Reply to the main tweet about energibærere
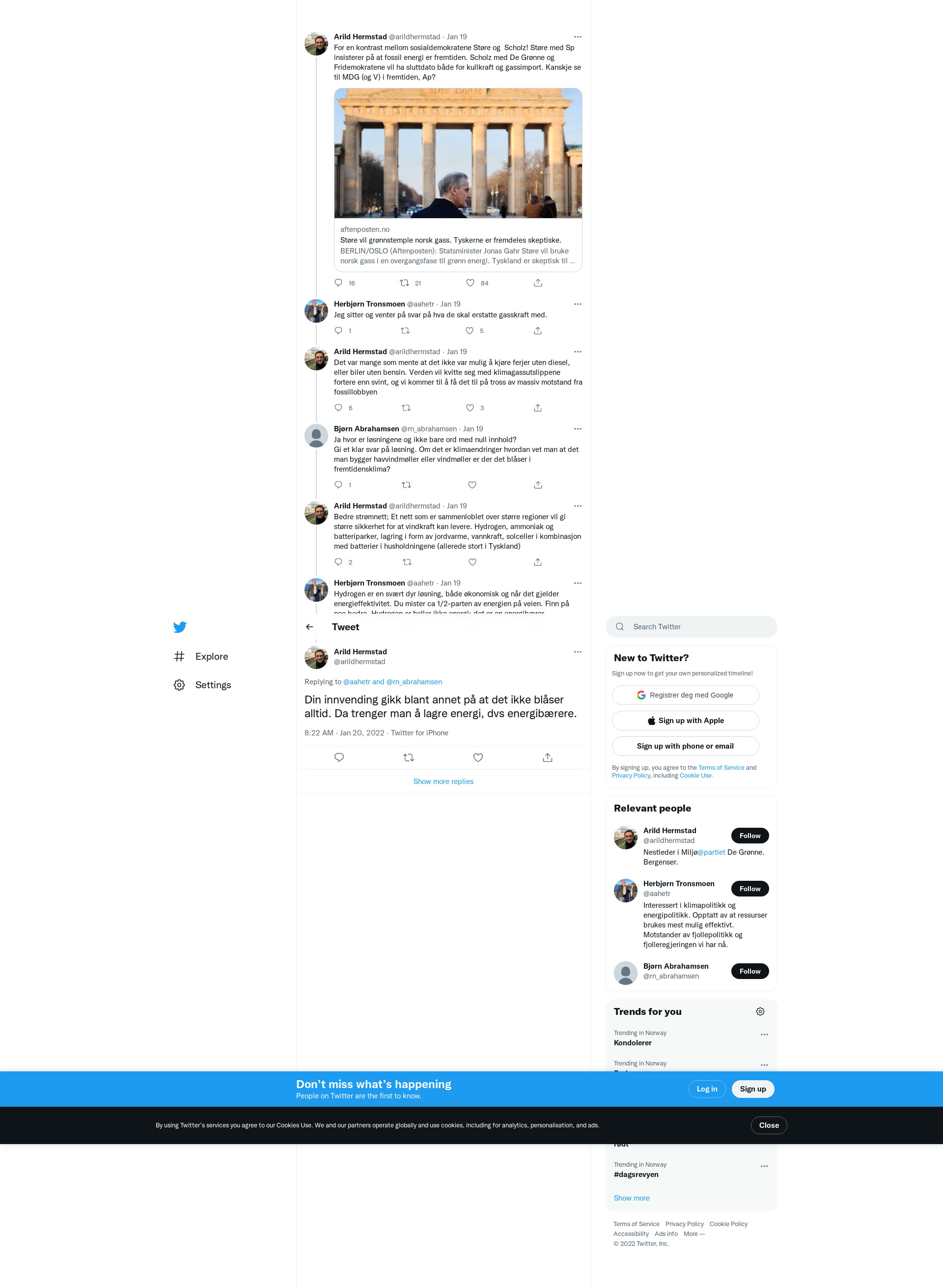Viewport: 943px width, 1288px height. [339, 757]
